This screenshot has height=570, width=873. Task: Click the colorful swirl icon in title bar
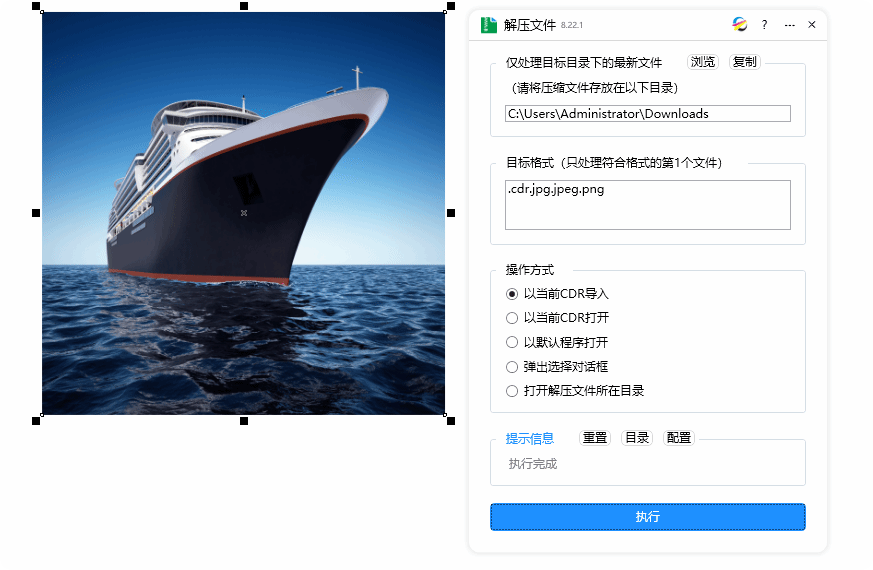click(x=739, y=24)
